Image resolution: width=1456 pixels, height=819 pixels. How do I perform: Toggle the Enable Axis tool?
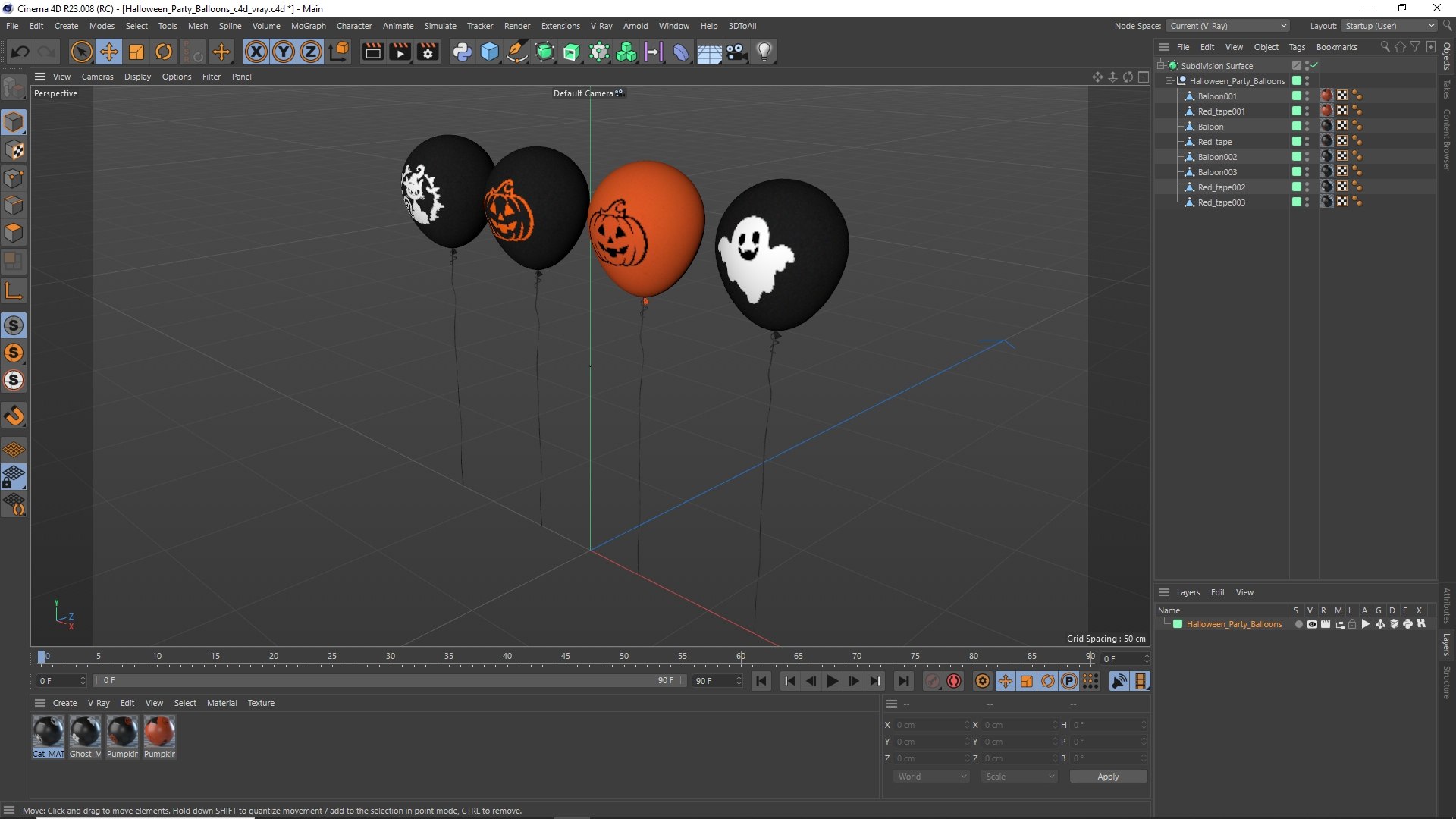click(14, 290)
